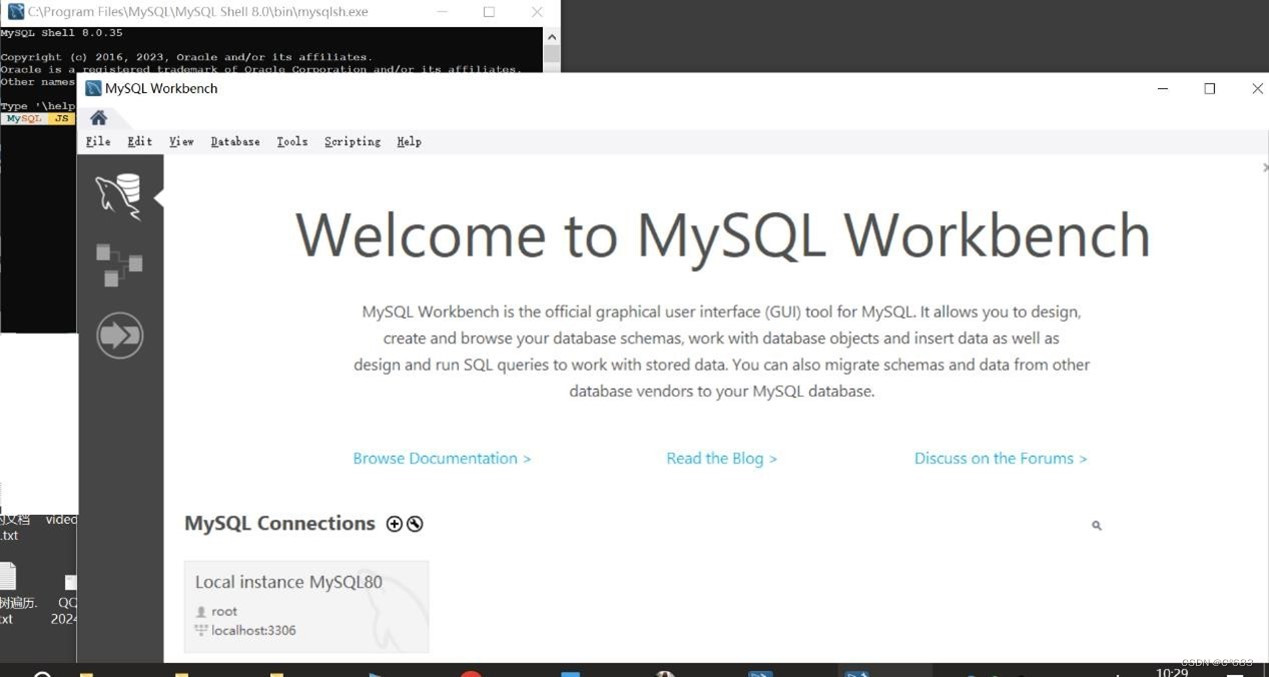This screenshot has width=1269, height=677.
Task: Click the scroll up arrow in MySQL Shell
Action: tap(551, 35)
